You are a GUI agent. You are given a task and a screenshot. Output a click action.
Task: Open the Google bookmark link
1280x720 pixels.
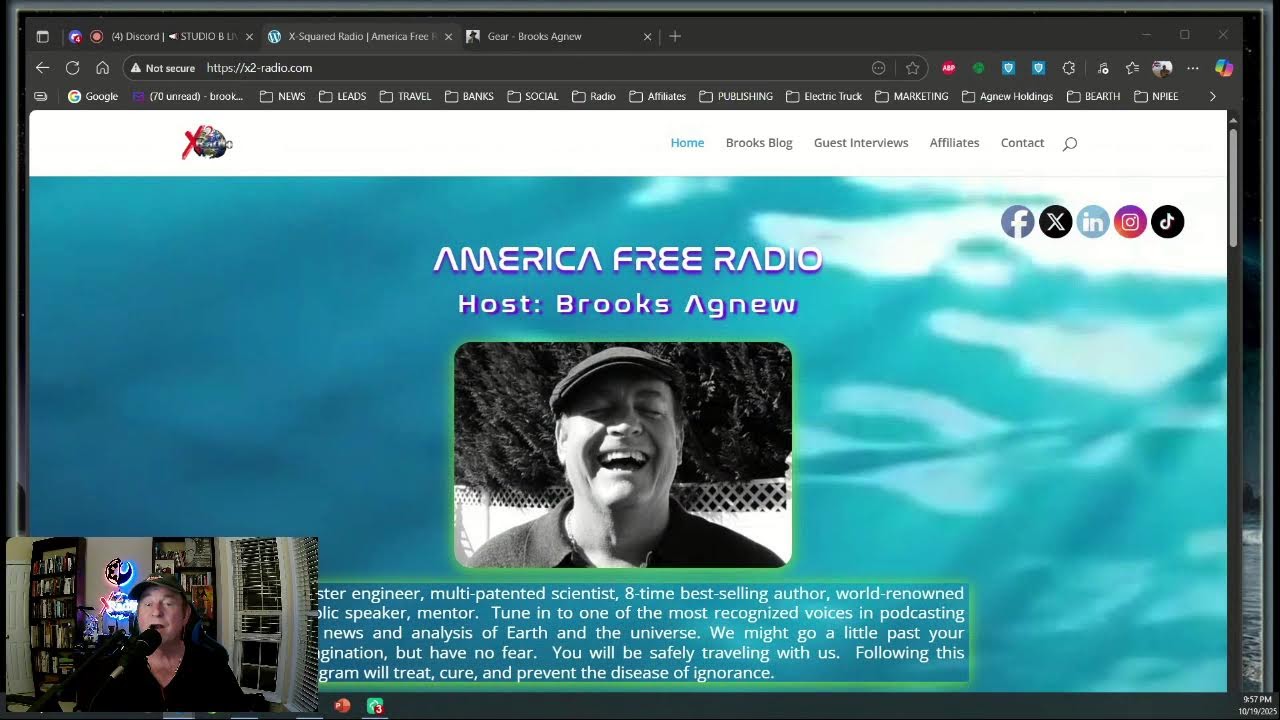click(93, 96)
